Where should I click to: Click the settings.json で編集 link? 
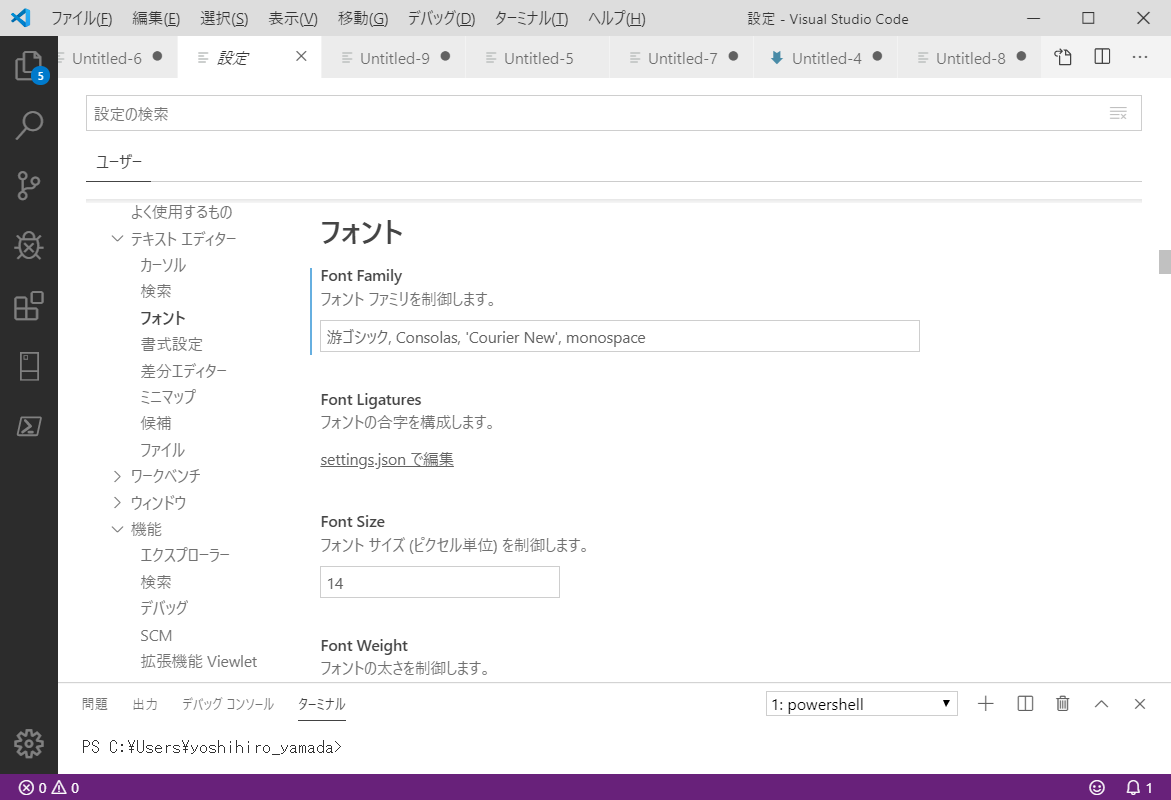click(387, 459)
